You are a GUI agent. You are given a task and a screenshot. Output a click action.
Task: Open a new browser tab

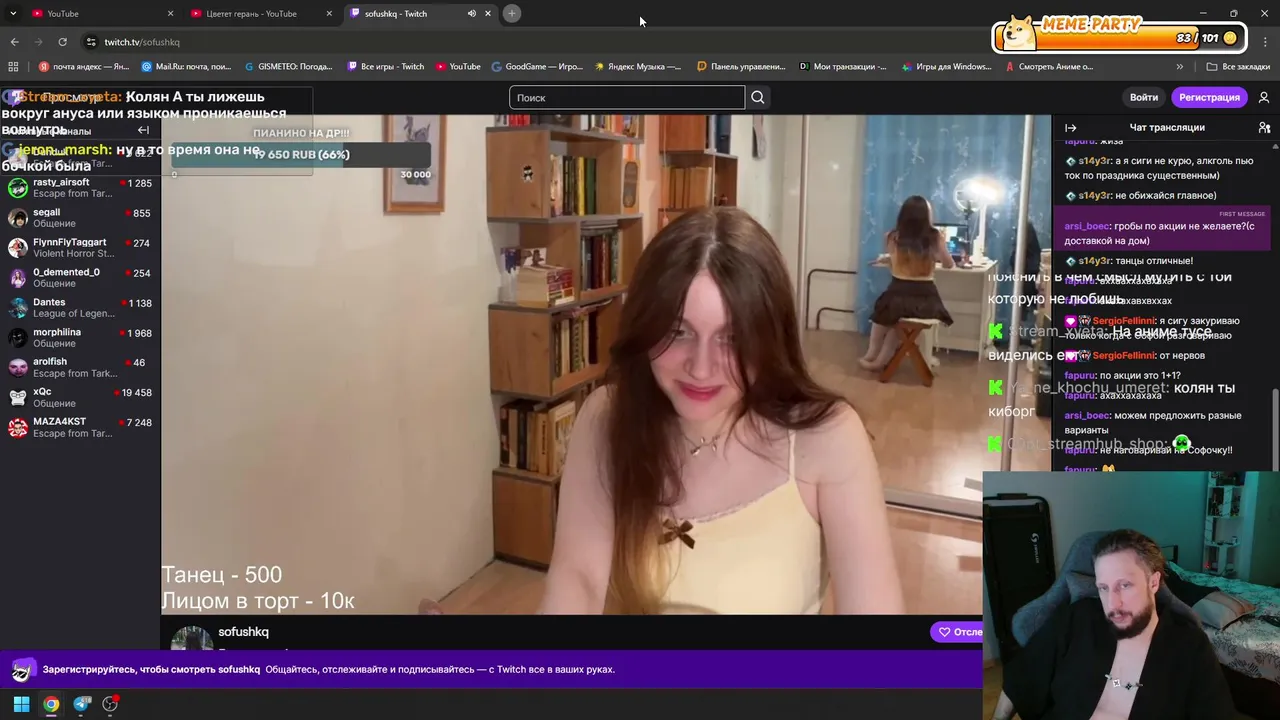pos(511,13)
